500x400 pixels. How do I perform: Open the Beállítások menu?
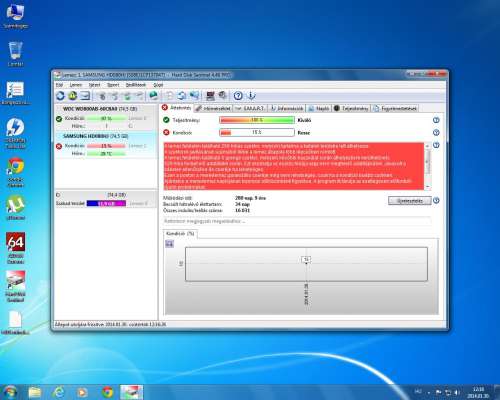coord(136,85)
